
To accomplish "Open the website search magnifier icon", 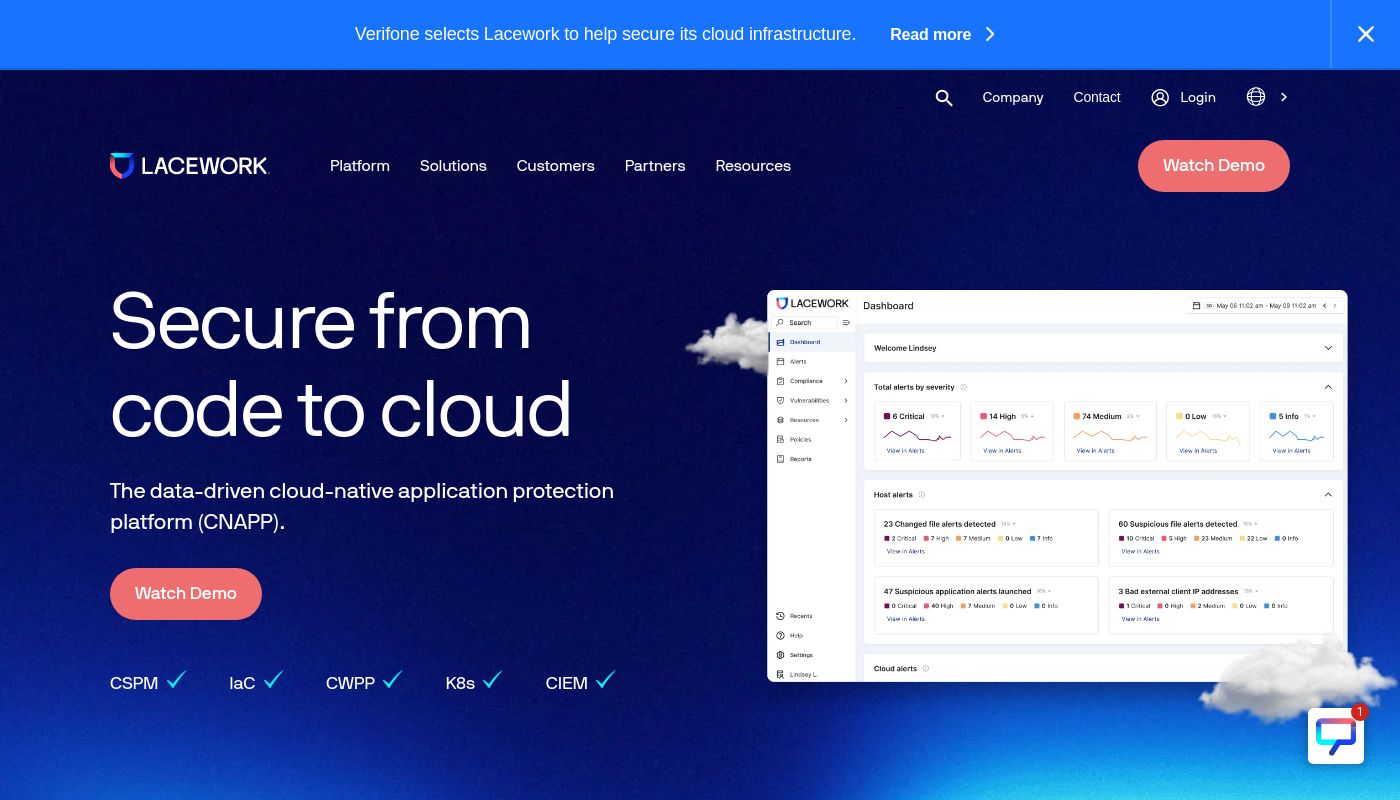I will [944, 97].
